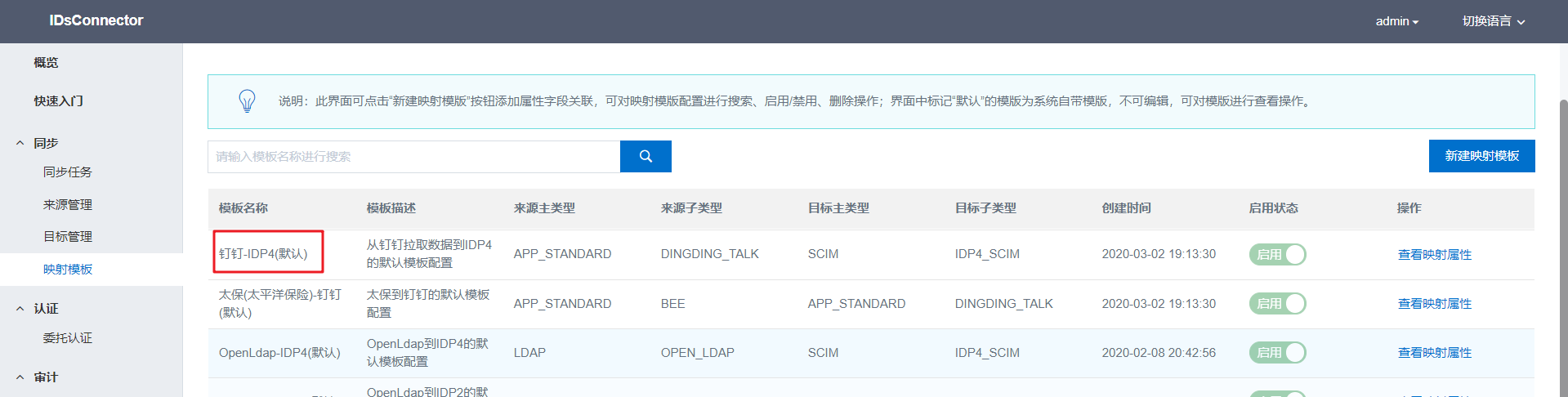The image size is (1568, 397).
Task: Open 查看映射属性 for OpenLdap-IDP4(默认) row
Action: [x=1434, y=353]
